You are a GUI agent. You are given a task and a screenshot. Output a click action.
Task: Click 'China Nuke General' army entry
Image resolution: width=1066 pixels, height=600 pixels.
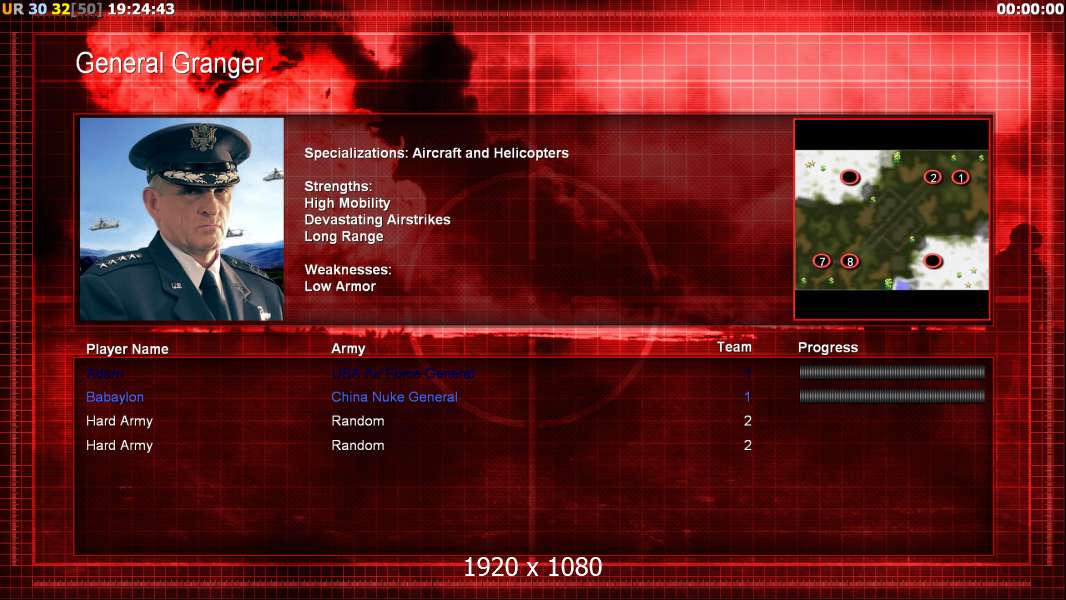[x=394, y=397]
